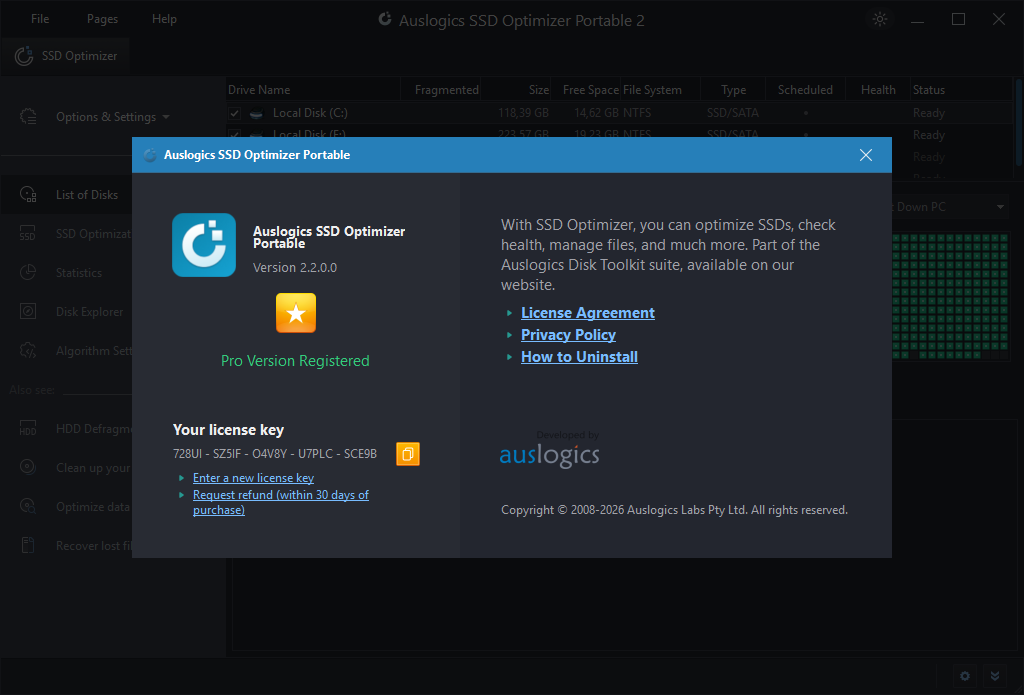Open the File menu
The height and width of the screenshot is (695, 1024).
(x=40, y=19)
